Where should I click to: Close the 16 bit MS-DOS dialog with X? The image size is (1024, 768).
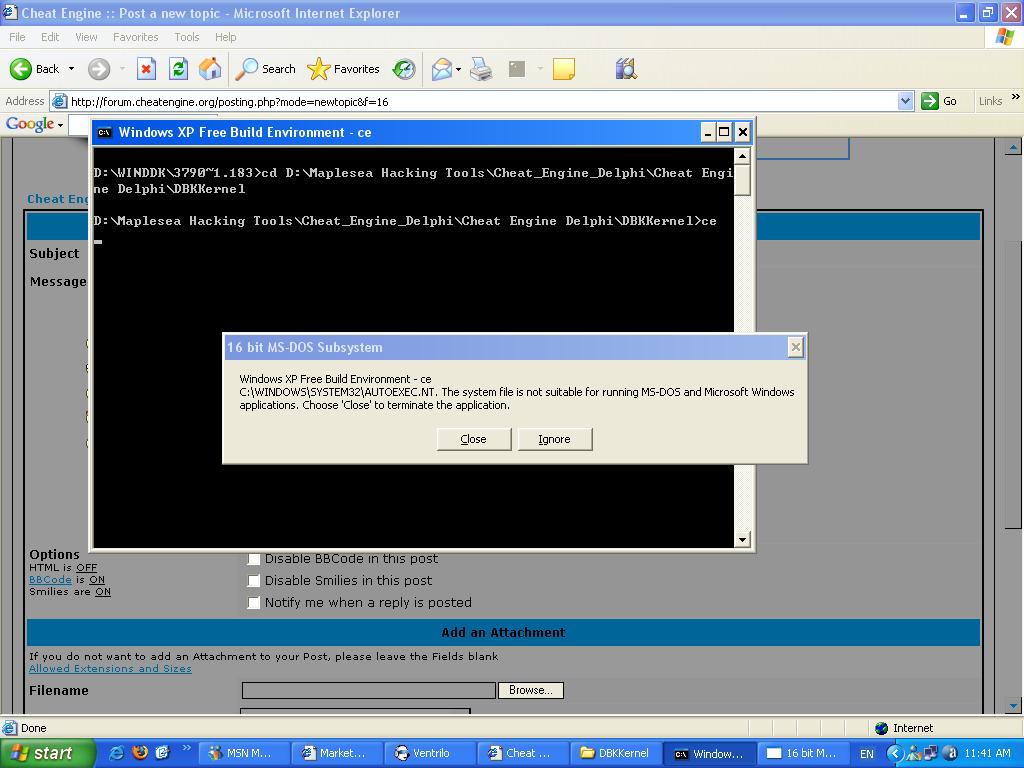tap(795, 347)
